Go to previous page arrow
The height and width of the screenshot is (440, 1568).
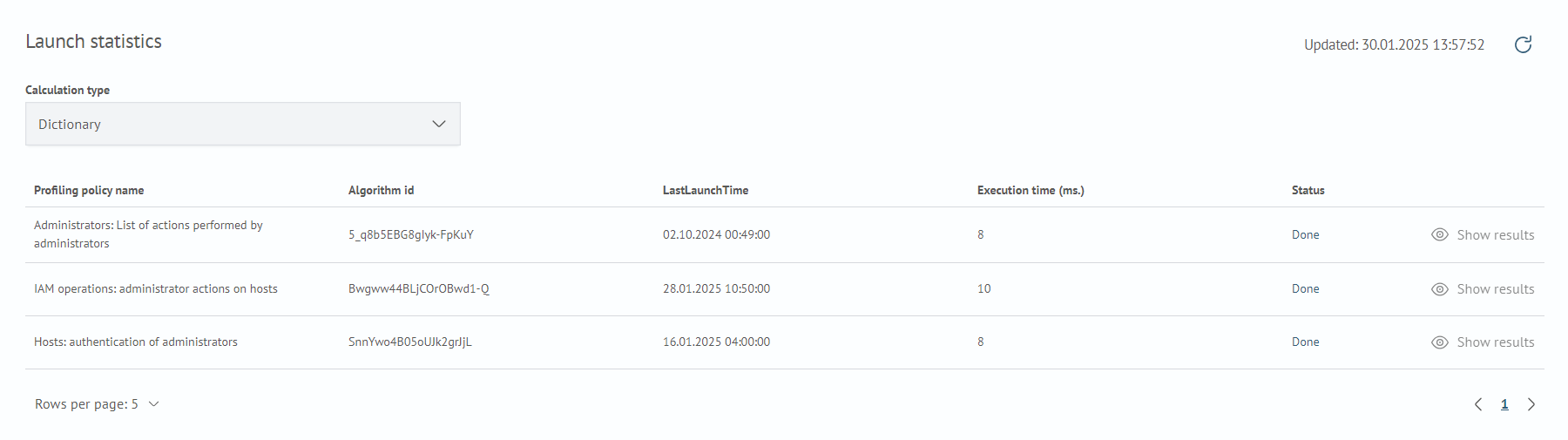(1478, 404)
